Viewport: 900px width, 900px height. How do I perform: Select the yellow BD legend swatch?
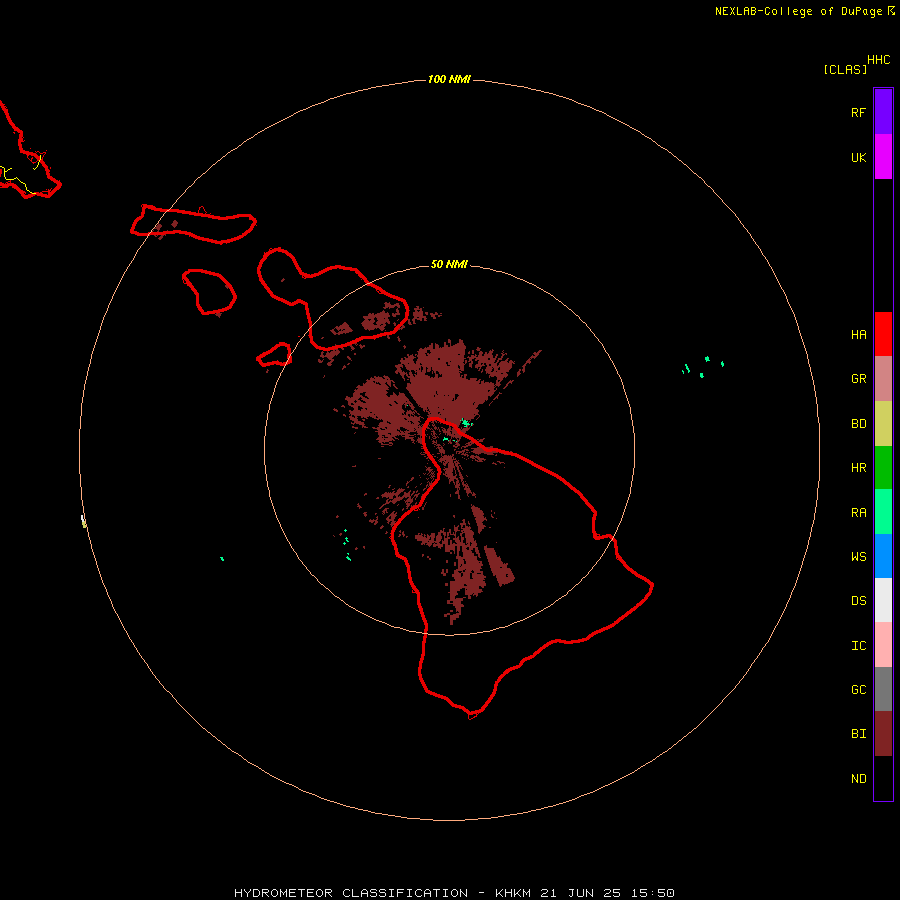[x=883, y=423]
